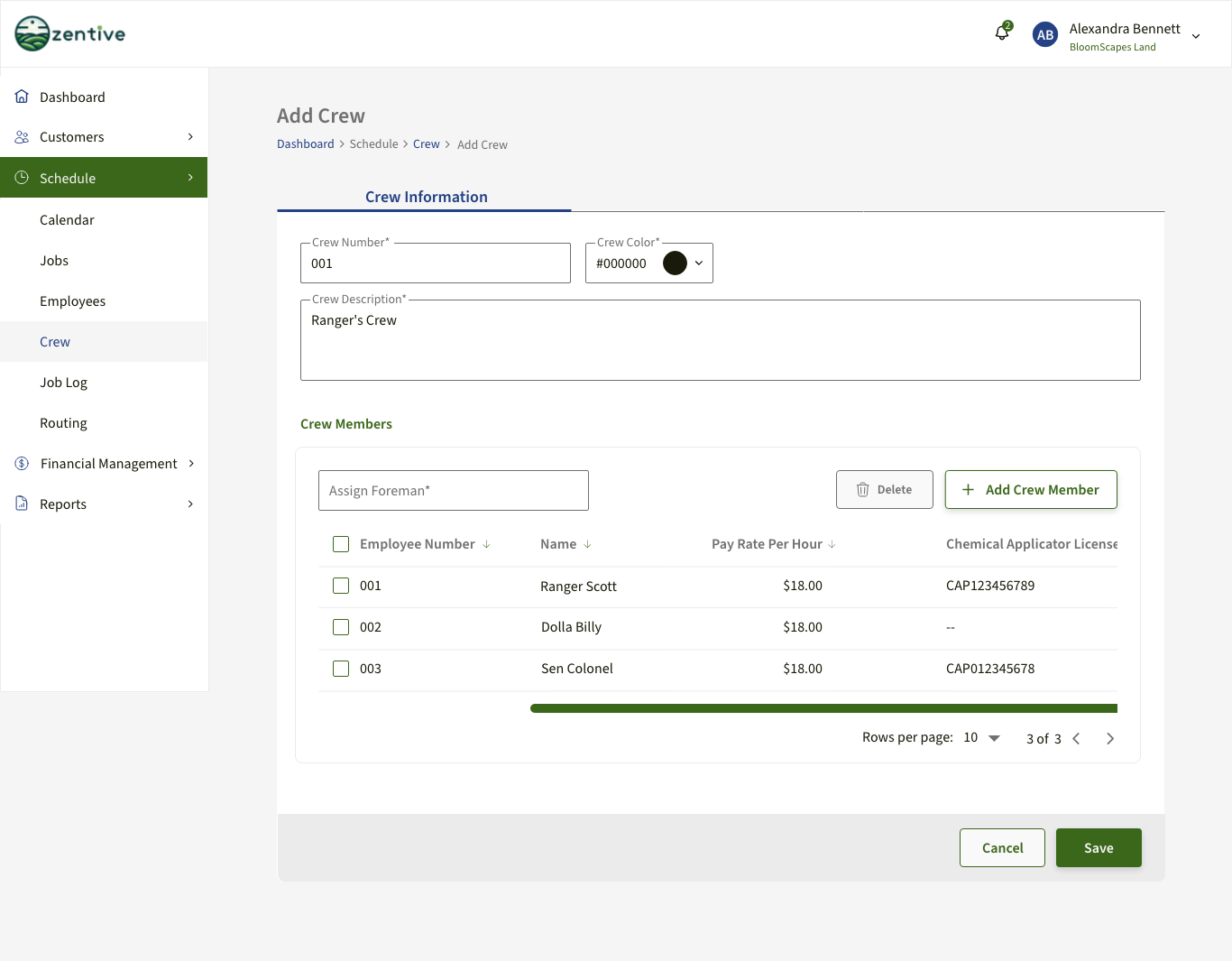Open Rows per page dropdown
Screen dimensions: 1232x961
[994, 738]
